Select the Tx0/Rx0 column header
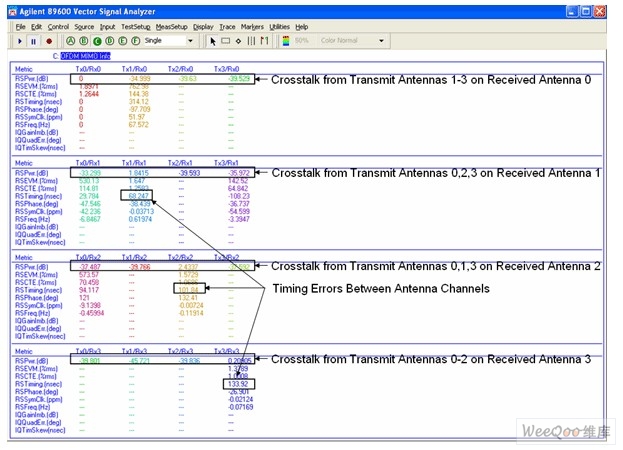Viewport: 623px width, 450px height. [88, 69]
